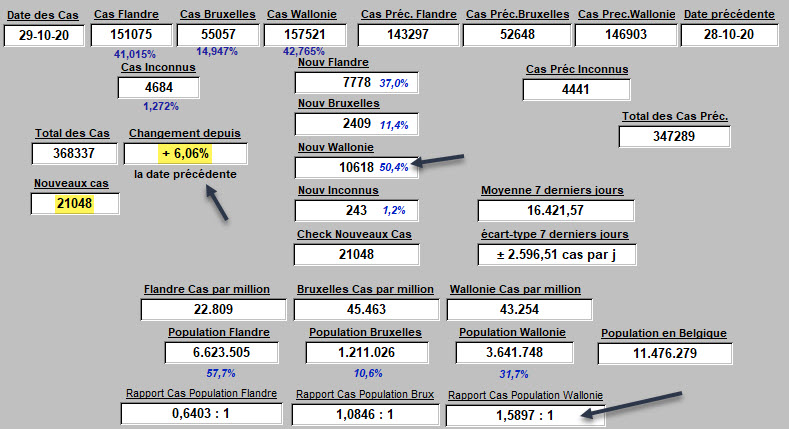Click the Cas Wallonie field 157521
Viewport: 789px width, 429px height.
[305, 35]
